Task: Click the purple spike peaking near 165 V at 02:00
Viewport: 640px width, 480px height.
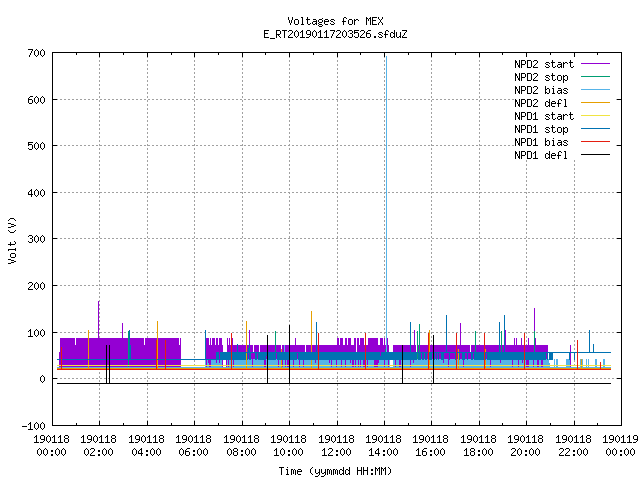Action: [99, 319]
